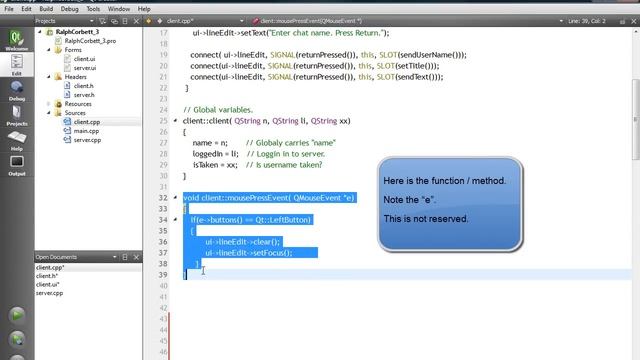Image resolution: width=640 pixels, height=360 pixels.
Task: Open client.h header file
Action: (83, 86)
